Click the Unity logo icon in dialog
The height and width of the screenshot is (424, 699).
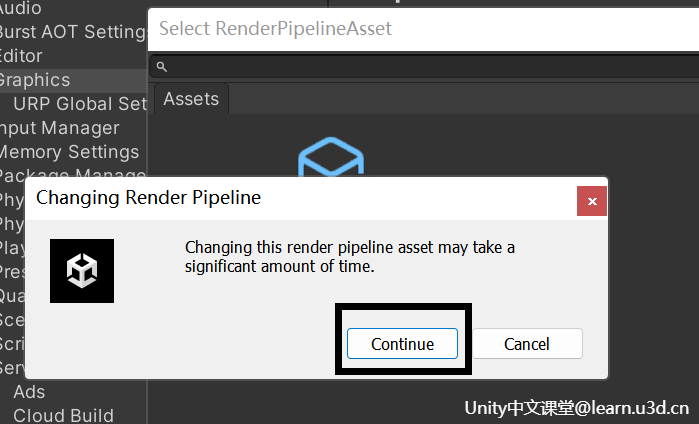click(x=82, y=271)
